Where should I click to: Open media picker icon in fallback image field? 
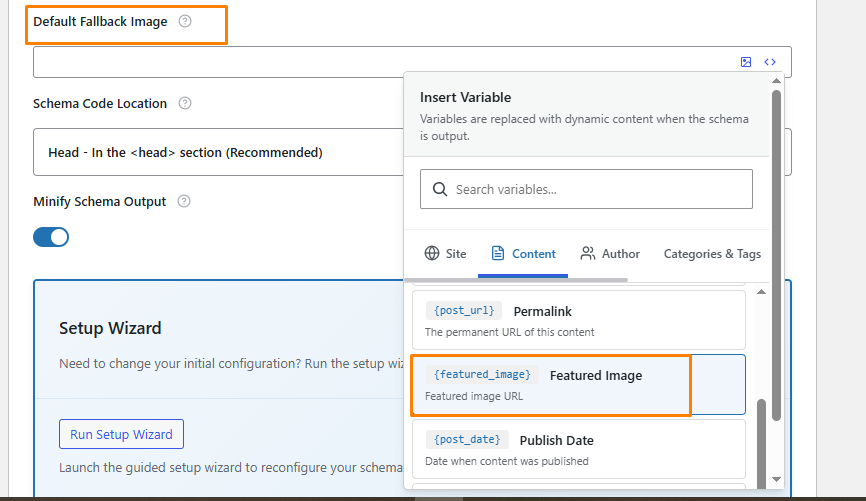[746, 62]
